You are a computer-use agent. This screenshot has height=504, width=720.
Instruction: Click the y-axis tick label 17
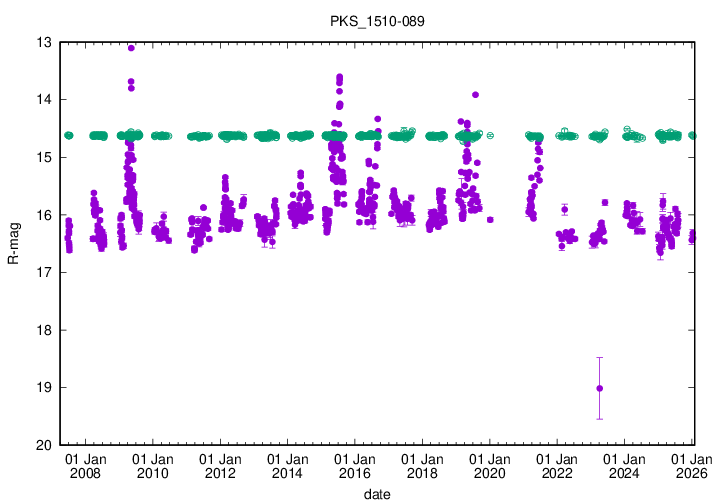(x=44, y=273)
